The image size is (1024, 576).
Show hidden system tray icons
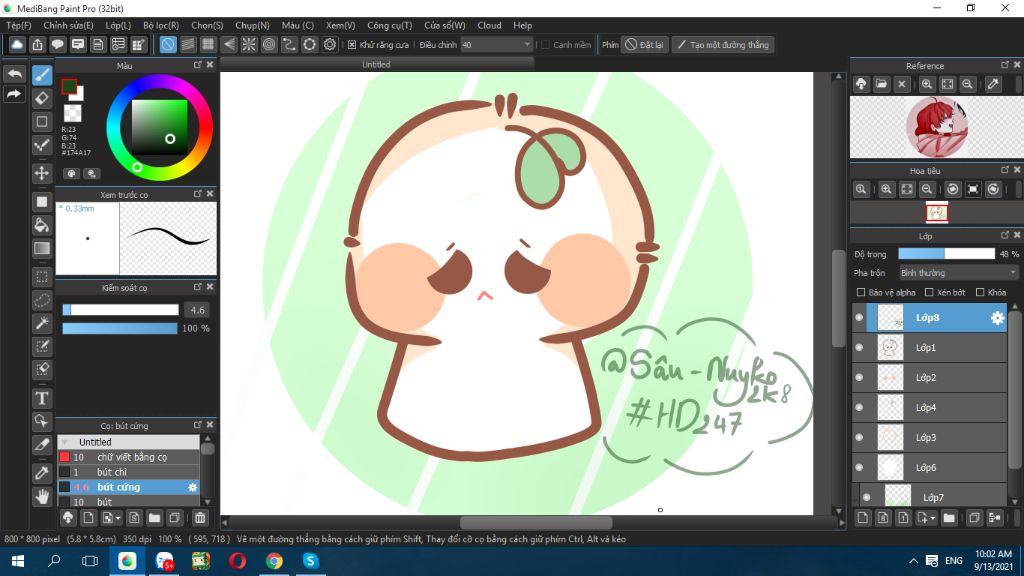[x=913, y=561]
